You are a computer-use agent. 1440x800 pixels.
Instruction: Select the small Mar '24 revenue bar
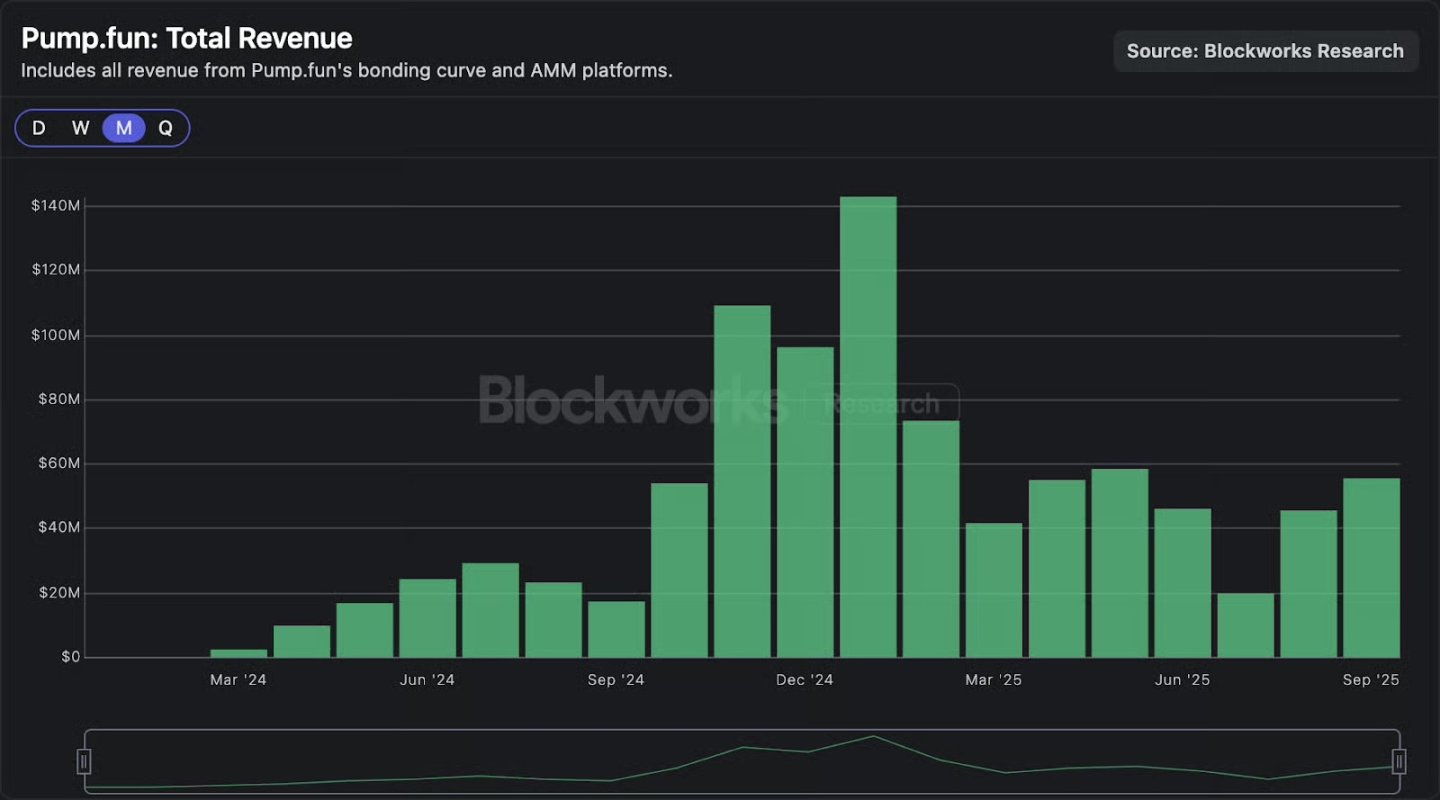coord(239,653)
